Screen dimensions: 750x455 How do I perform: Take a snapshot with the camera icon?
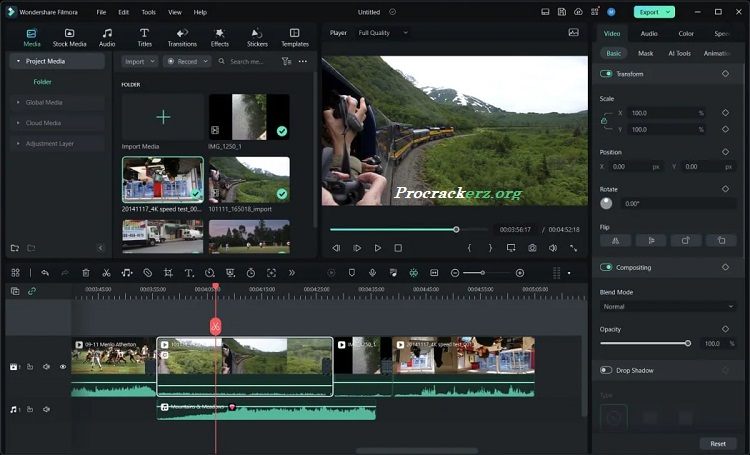click(532, 247)
